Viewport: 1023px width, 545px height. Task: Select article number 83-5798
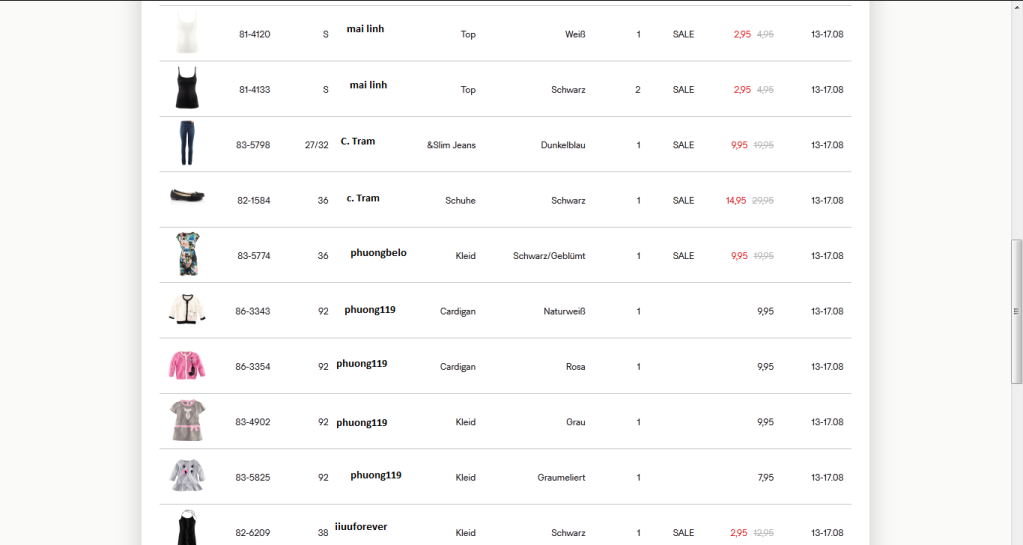pyautogui.click(x=253, y=145)
